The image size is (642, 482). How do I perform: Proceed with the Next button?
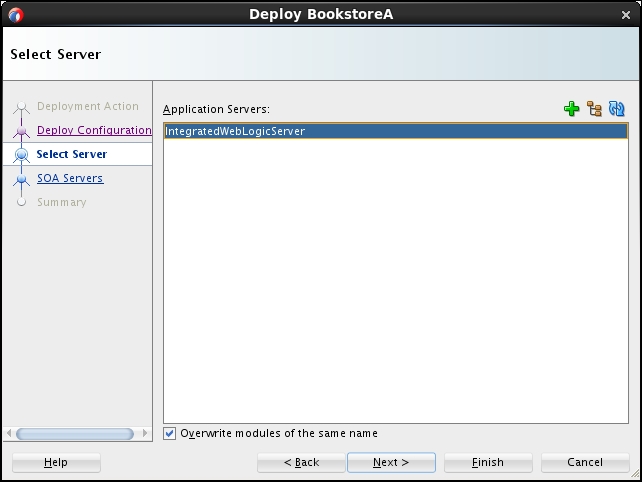[x=391, y=462]
